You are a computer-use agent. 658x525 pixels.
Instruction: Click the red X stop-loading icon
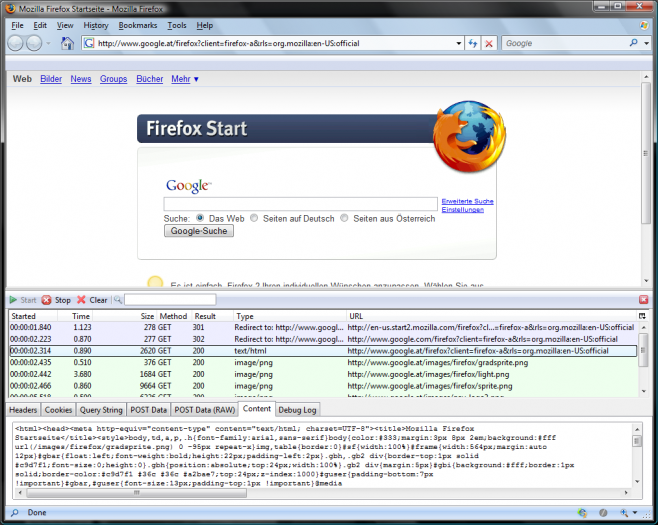(x=489, y=43)
